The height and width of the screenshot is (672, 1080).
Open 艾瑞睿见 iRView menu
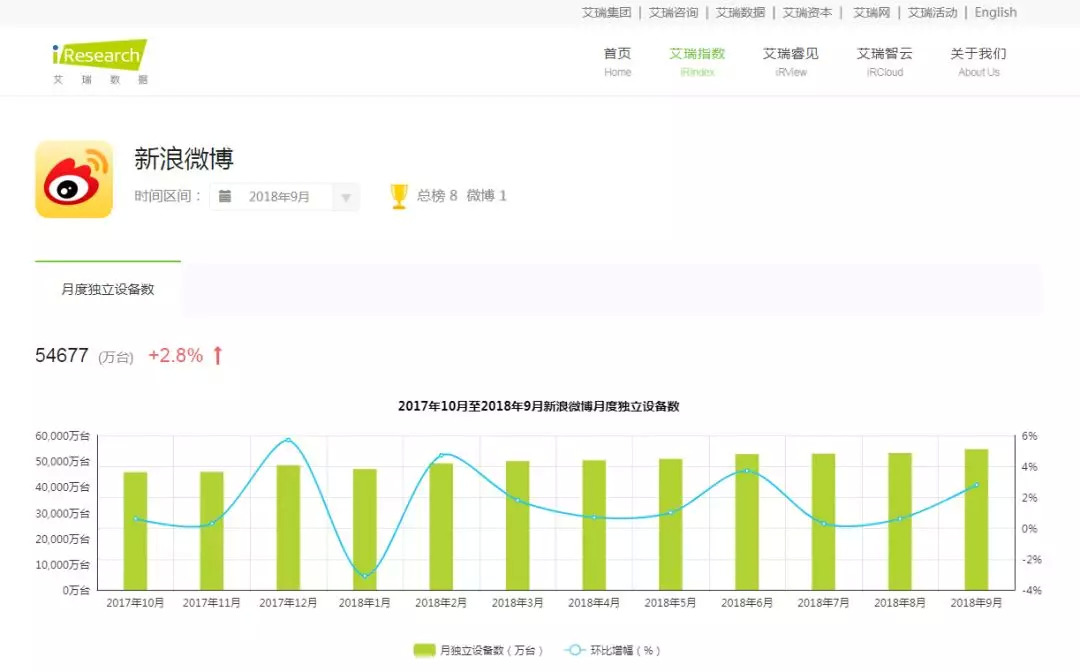tap(791, 61)
